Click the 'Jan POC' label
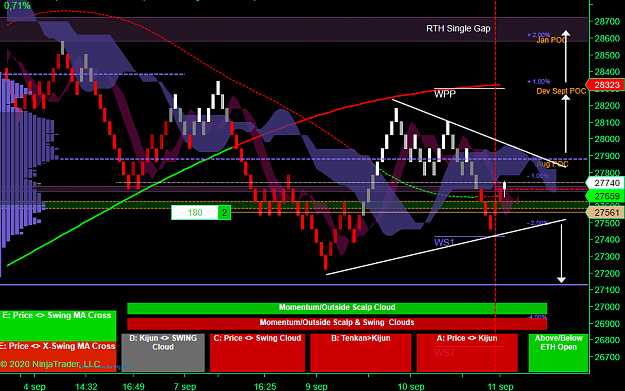The height and width of the screenshot is (391, 625). click(x=551, y=40)
